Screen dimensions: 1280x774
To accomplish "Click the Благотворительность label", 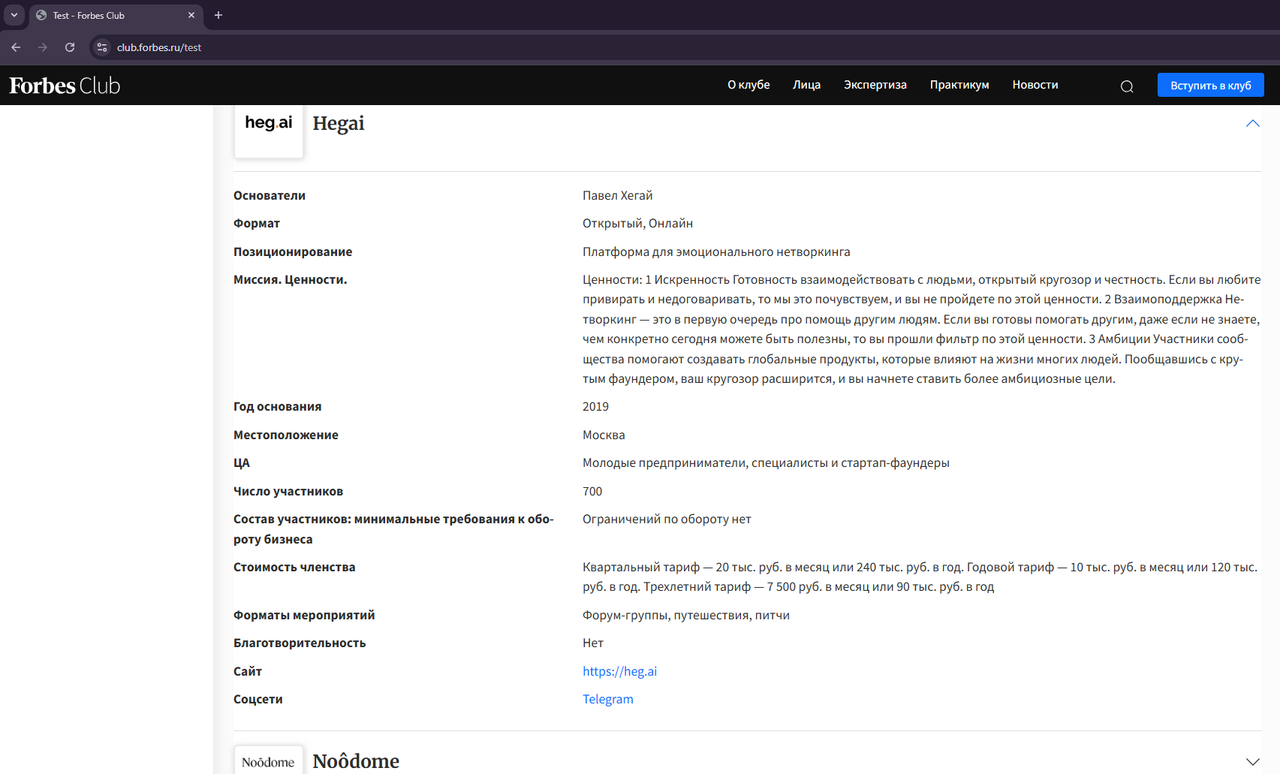I will point(300,643).
